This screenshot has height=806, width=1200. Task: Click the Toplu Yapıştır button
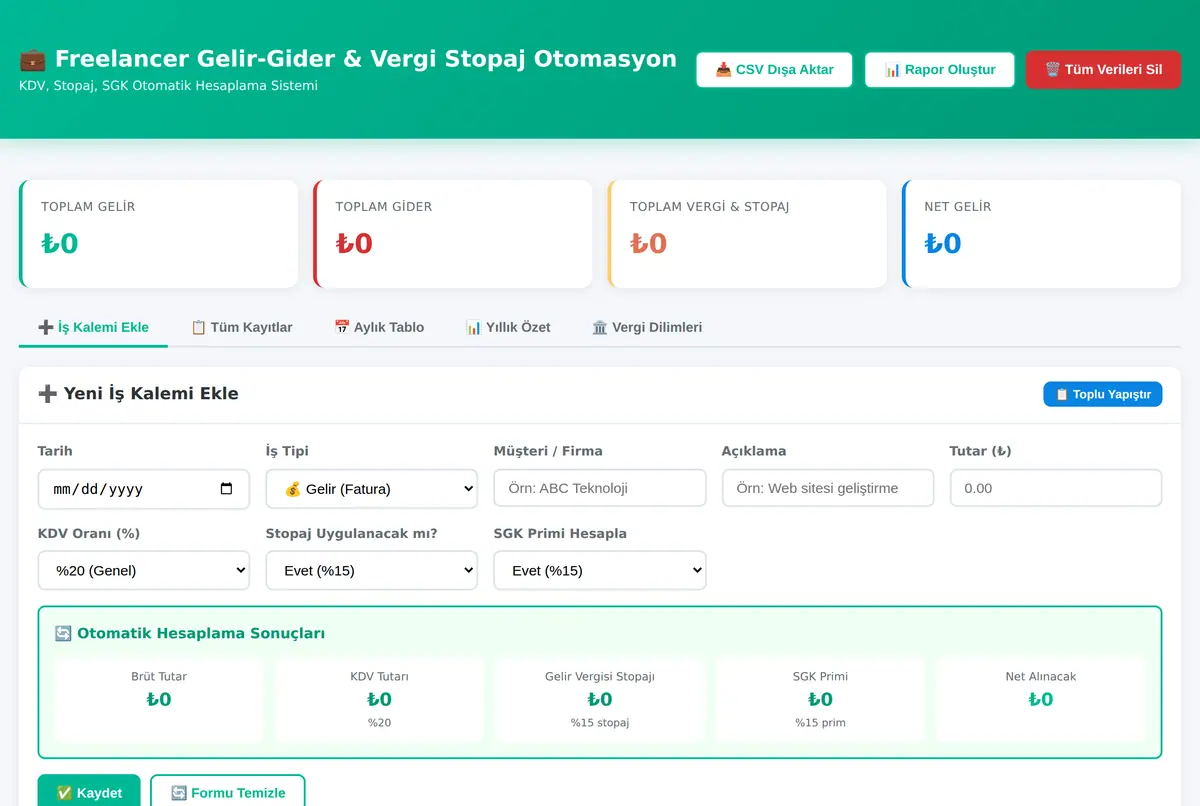tap(1103, 394)
